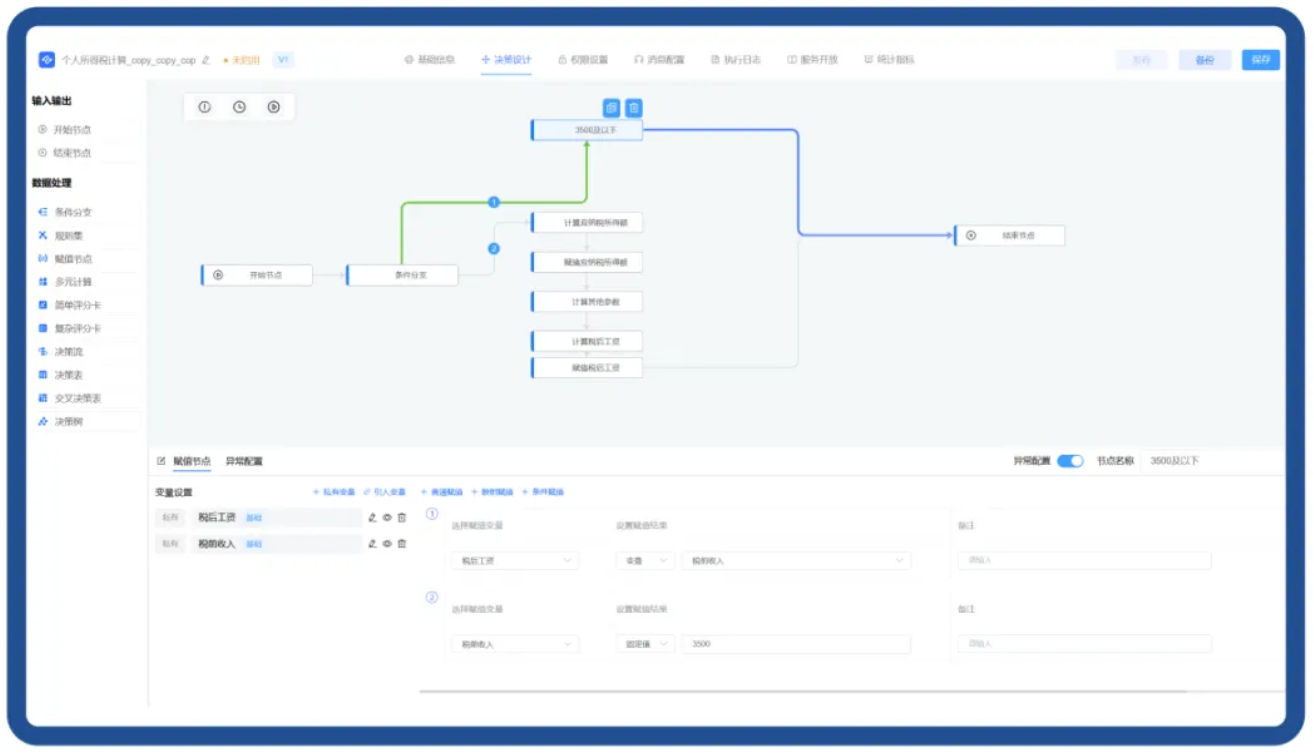Image resolution: width=1314 pixels, height=754 pixels.
Task: Open the 异常配置 tab in the bottom panel
Action: click(244, 461)
